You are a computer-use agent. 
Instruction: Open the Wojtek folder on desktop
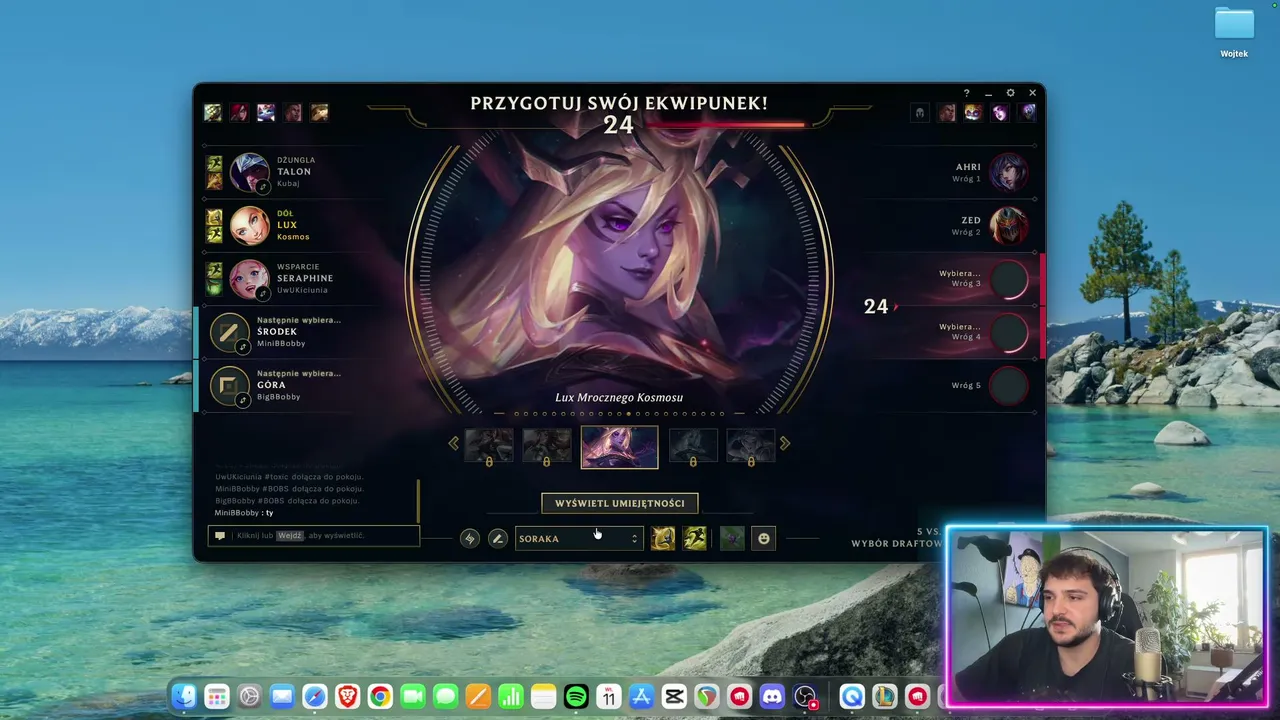[x=1234, y=32]
